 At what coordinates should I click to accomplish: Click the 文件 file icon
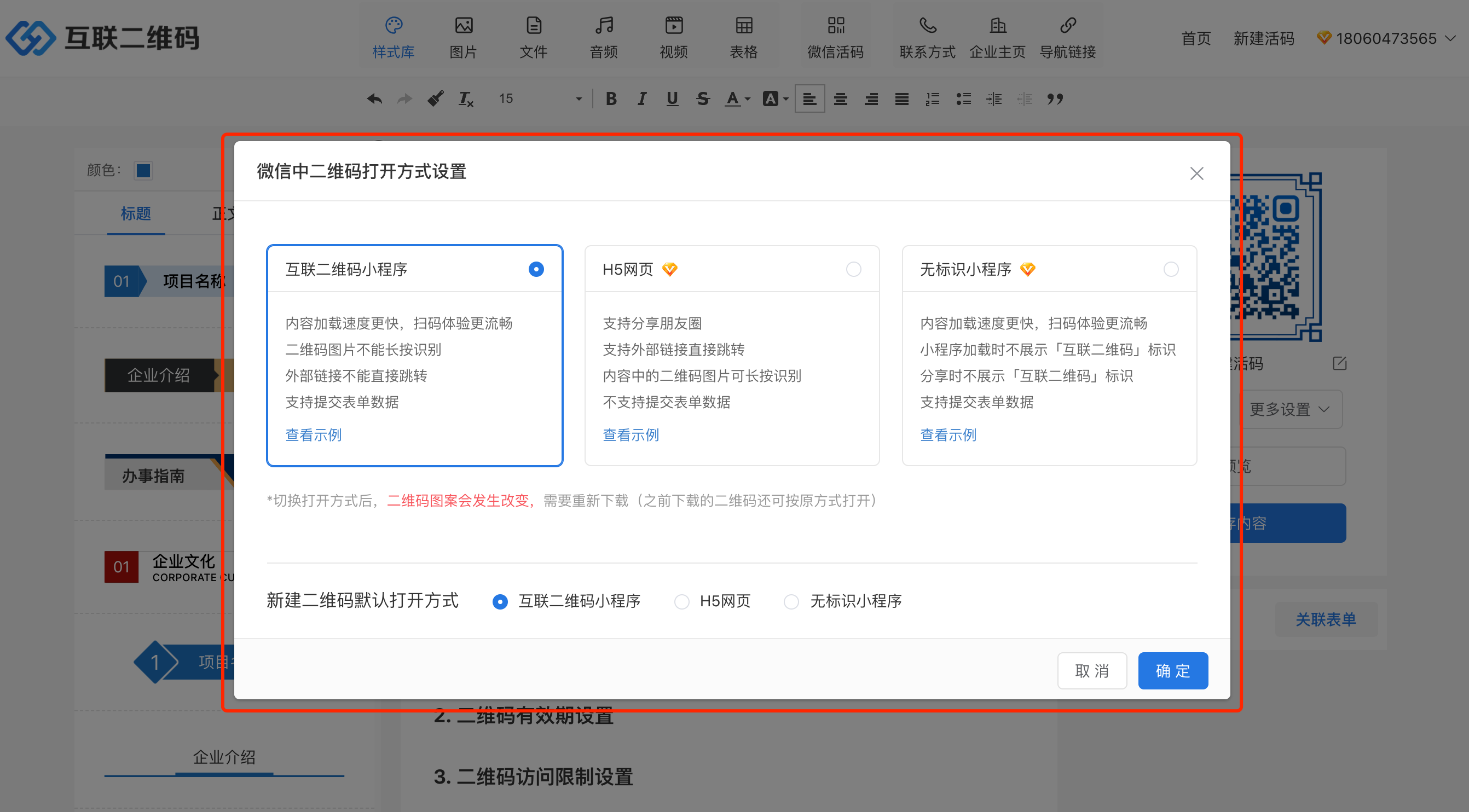click(x=533, y=38)
